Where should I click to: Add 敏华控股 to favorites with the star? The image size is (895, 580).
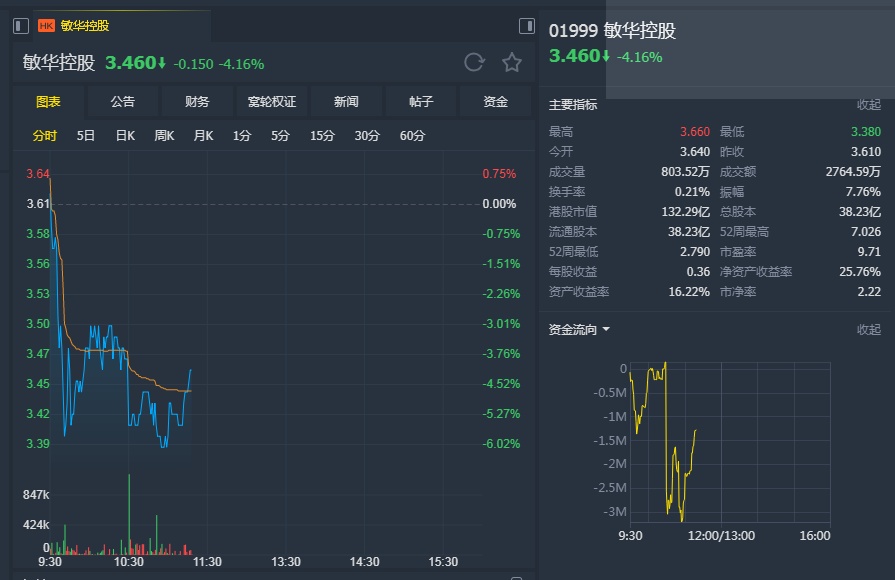click(x=512, y=63)
